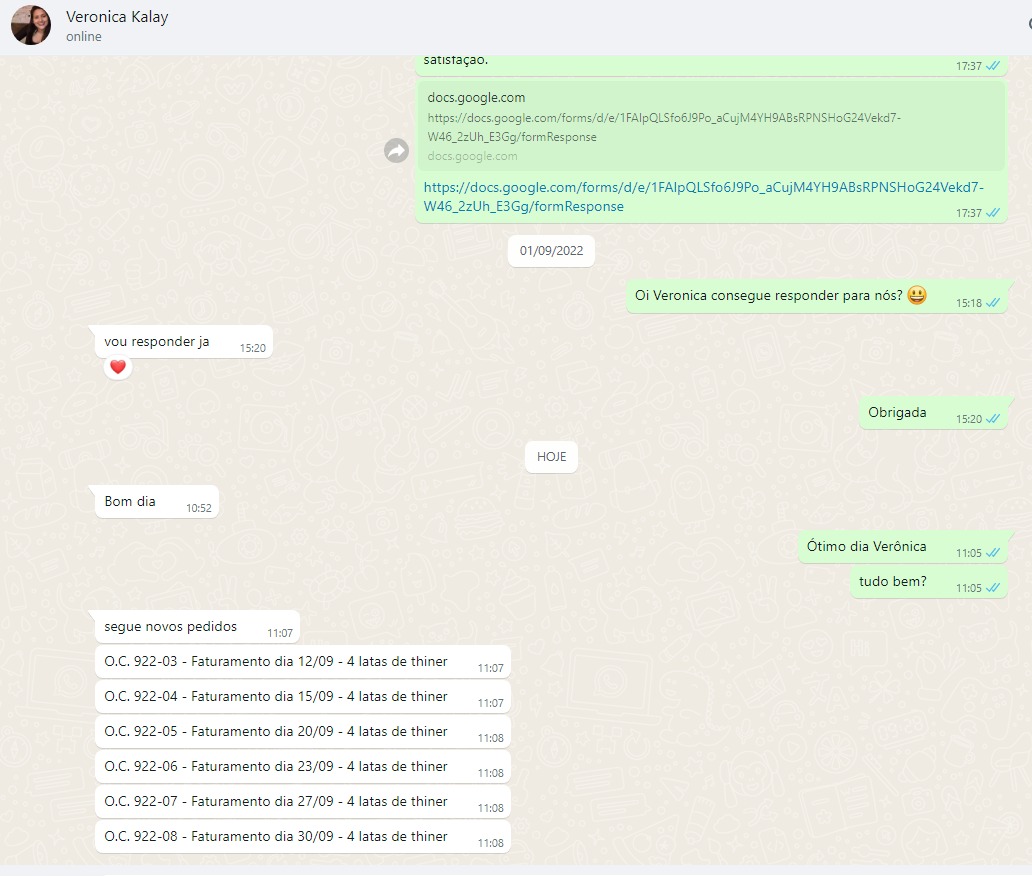Click the contact name Veronica Kalay in header
The image size is (1032, 876).
(x=117, y=17)
